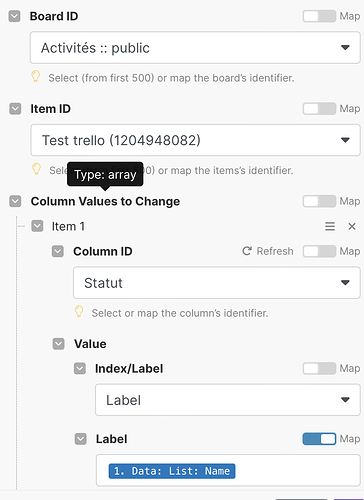Viewport: 364px width, 500px height.
Task: Toggle Map for Column Values to Change
Action: pyautogui.click(x=319, y=201)
